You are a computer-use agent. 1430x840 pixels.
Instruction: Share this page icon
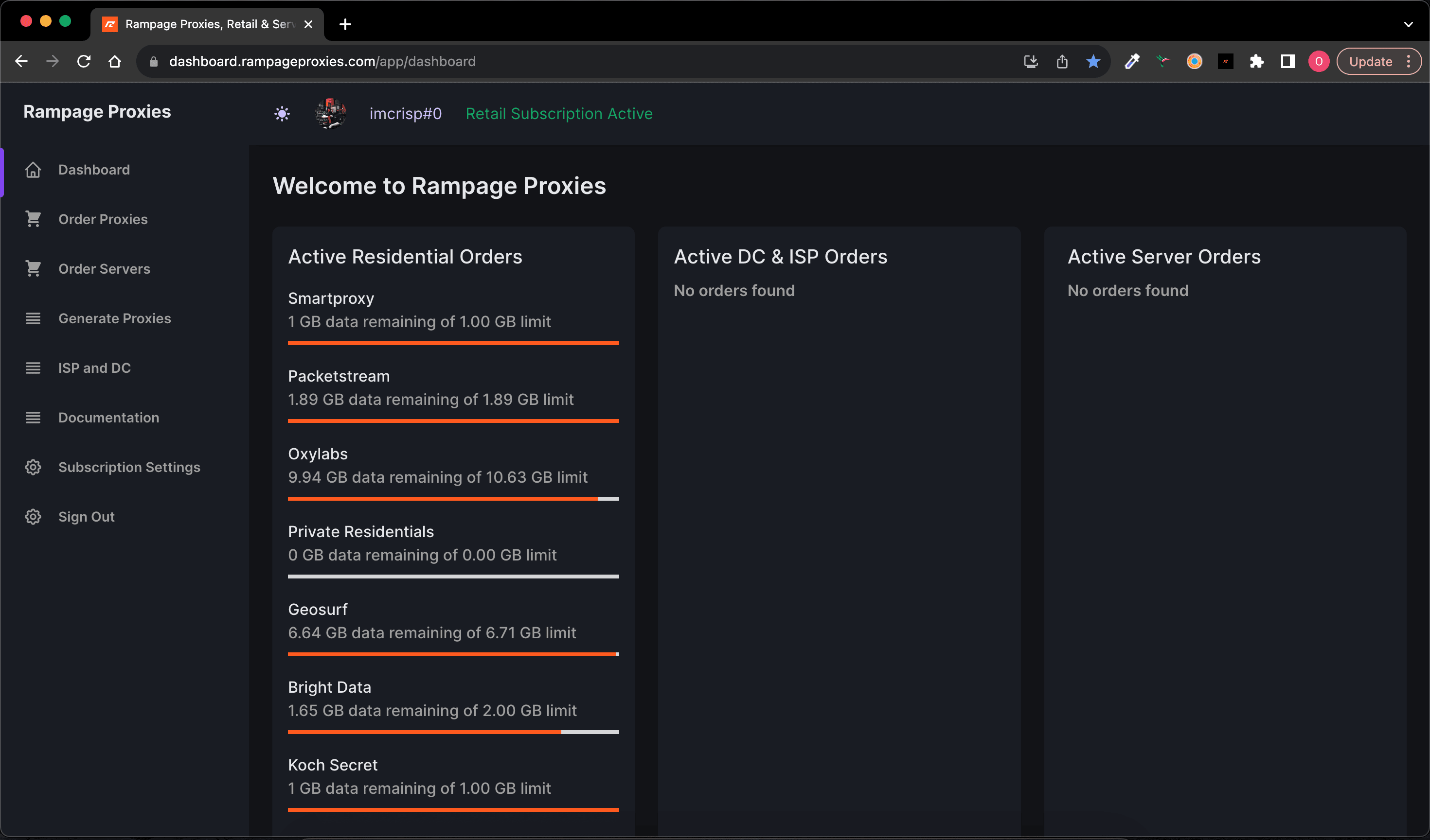(x=1062, y=61)
